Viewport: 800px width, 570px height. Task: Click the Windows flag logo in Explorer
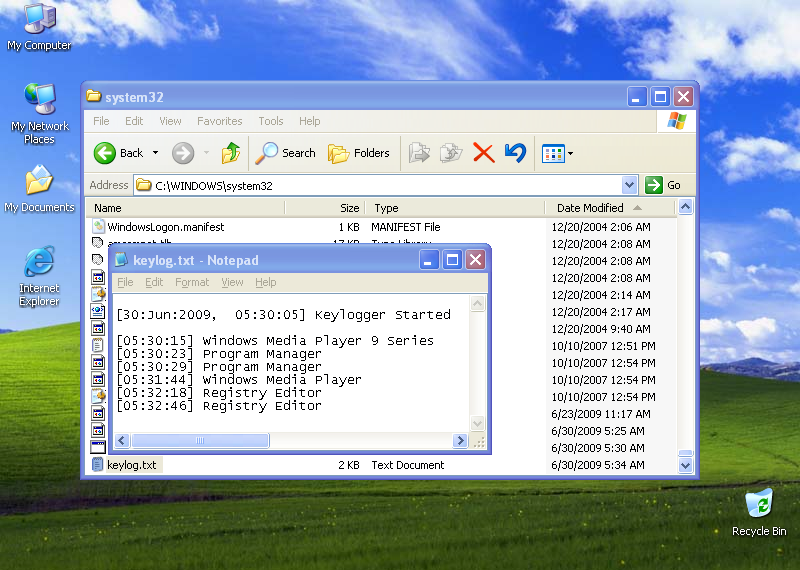tap(677, 121)
